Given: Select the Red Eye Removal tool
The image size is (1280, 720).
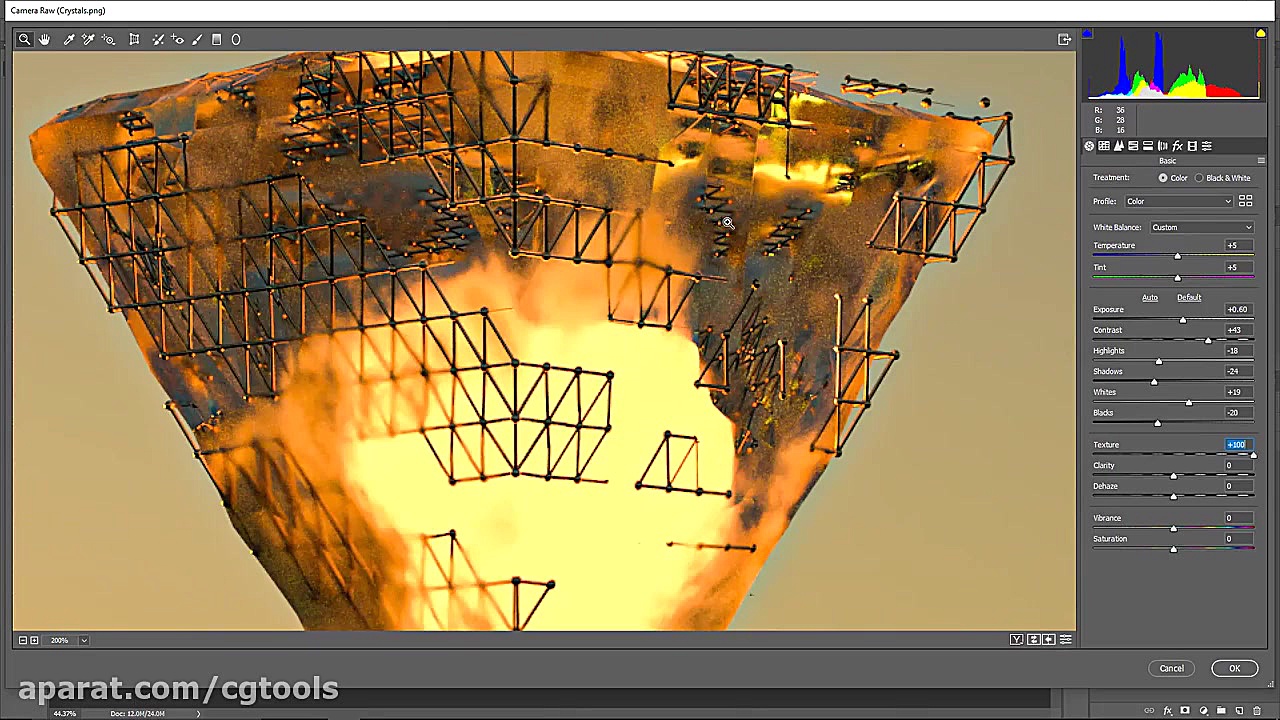Looking at the screenshot, I should pyautogui.click(x=178, y=40).
